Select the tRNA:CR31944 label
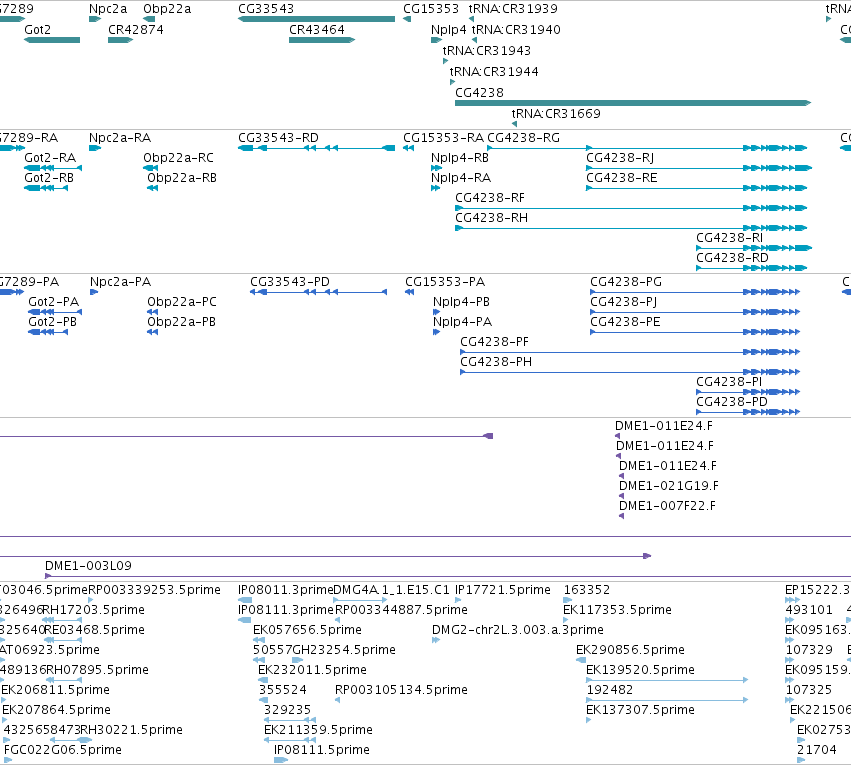The width and height of the screenshot is (851, 765). pyautogui.click(x=494, y=72)
